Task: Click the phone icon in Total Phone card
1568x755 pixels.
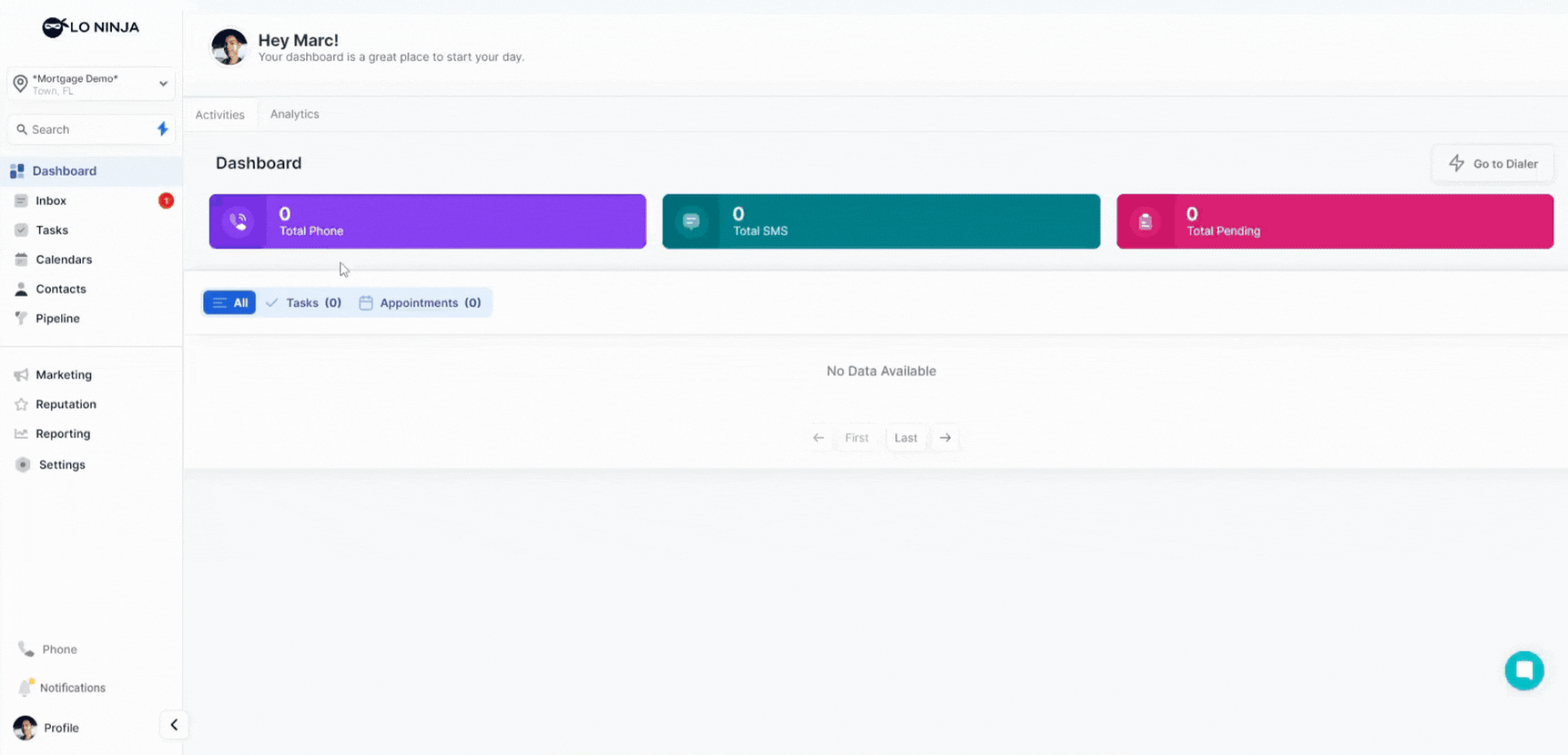Action: click(238, 221)
